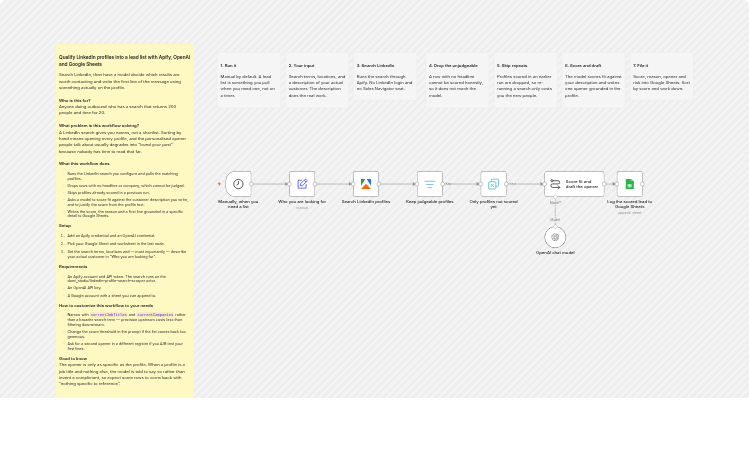This screenshot has width=749, height=450.
Task: Click the Model input connector under Score fit node
Action: coord(555,197)
